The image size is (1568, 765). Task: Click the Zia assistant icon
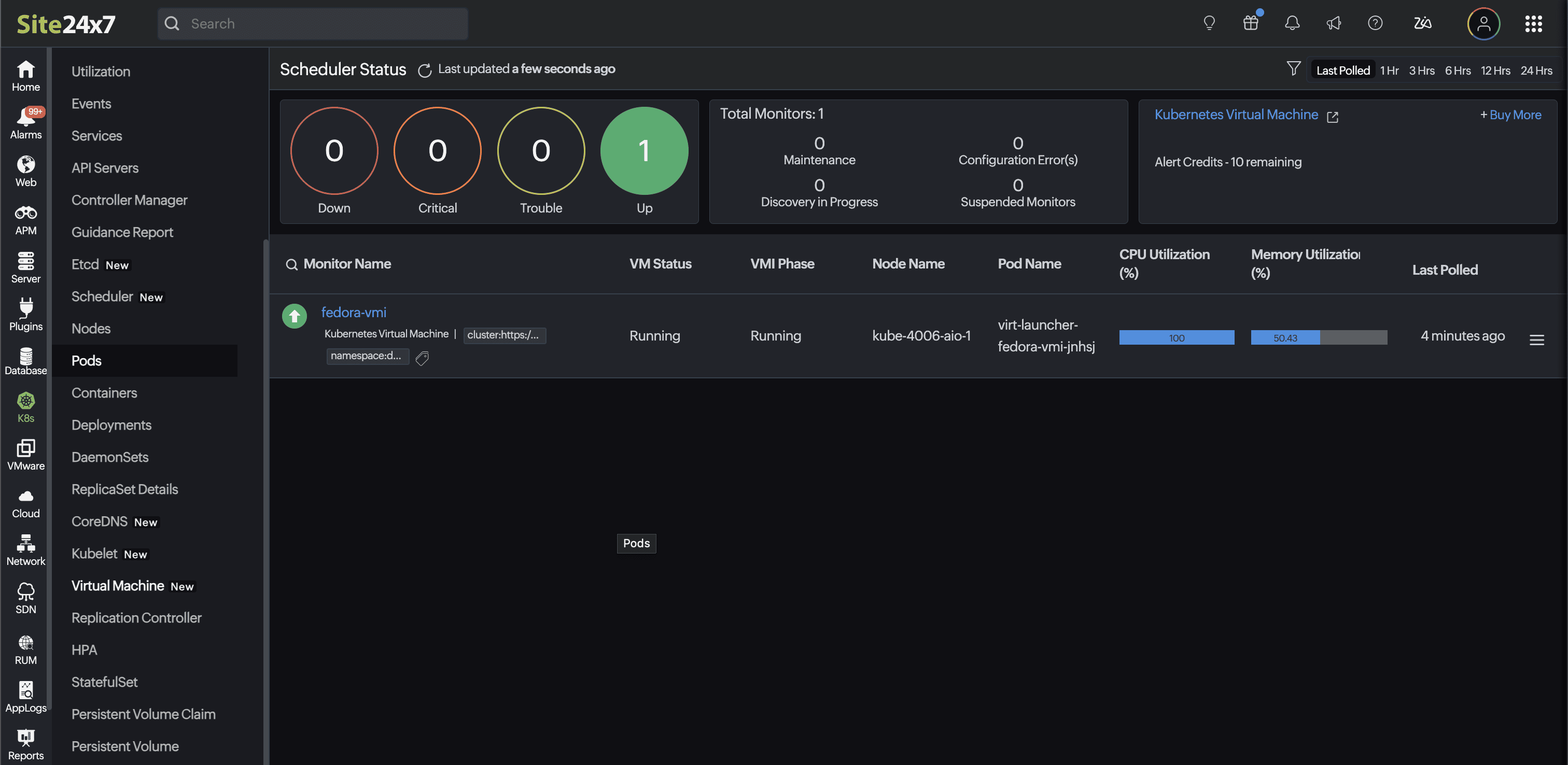coord(1422,23)
